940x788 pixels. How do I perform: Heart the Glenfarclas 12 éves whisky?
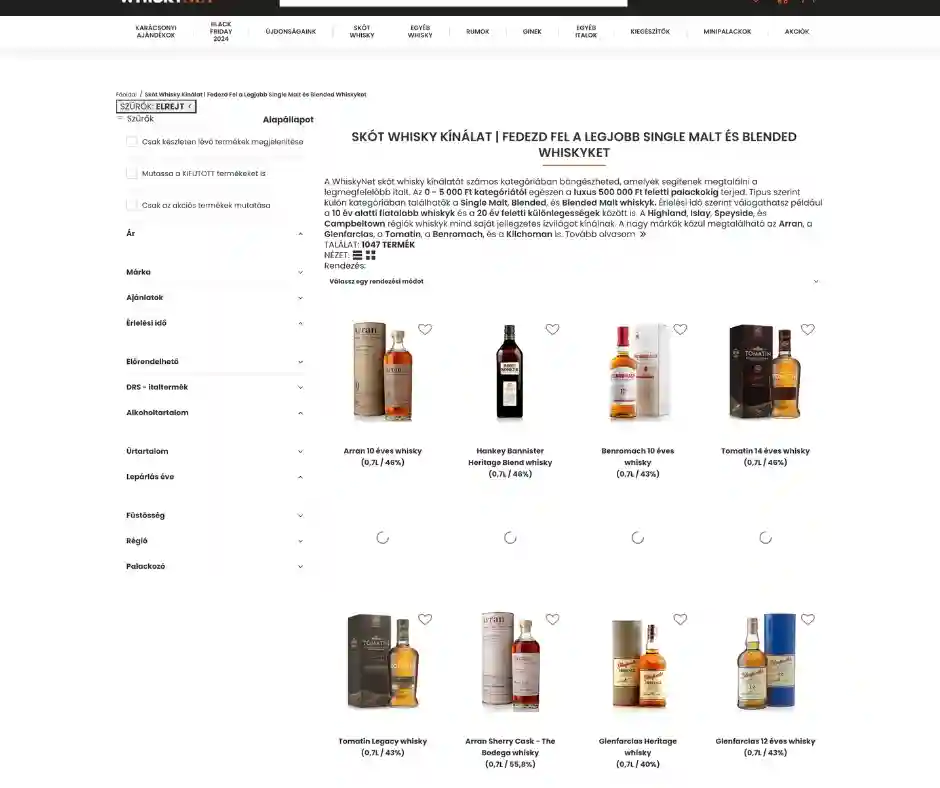coord(807,619)
